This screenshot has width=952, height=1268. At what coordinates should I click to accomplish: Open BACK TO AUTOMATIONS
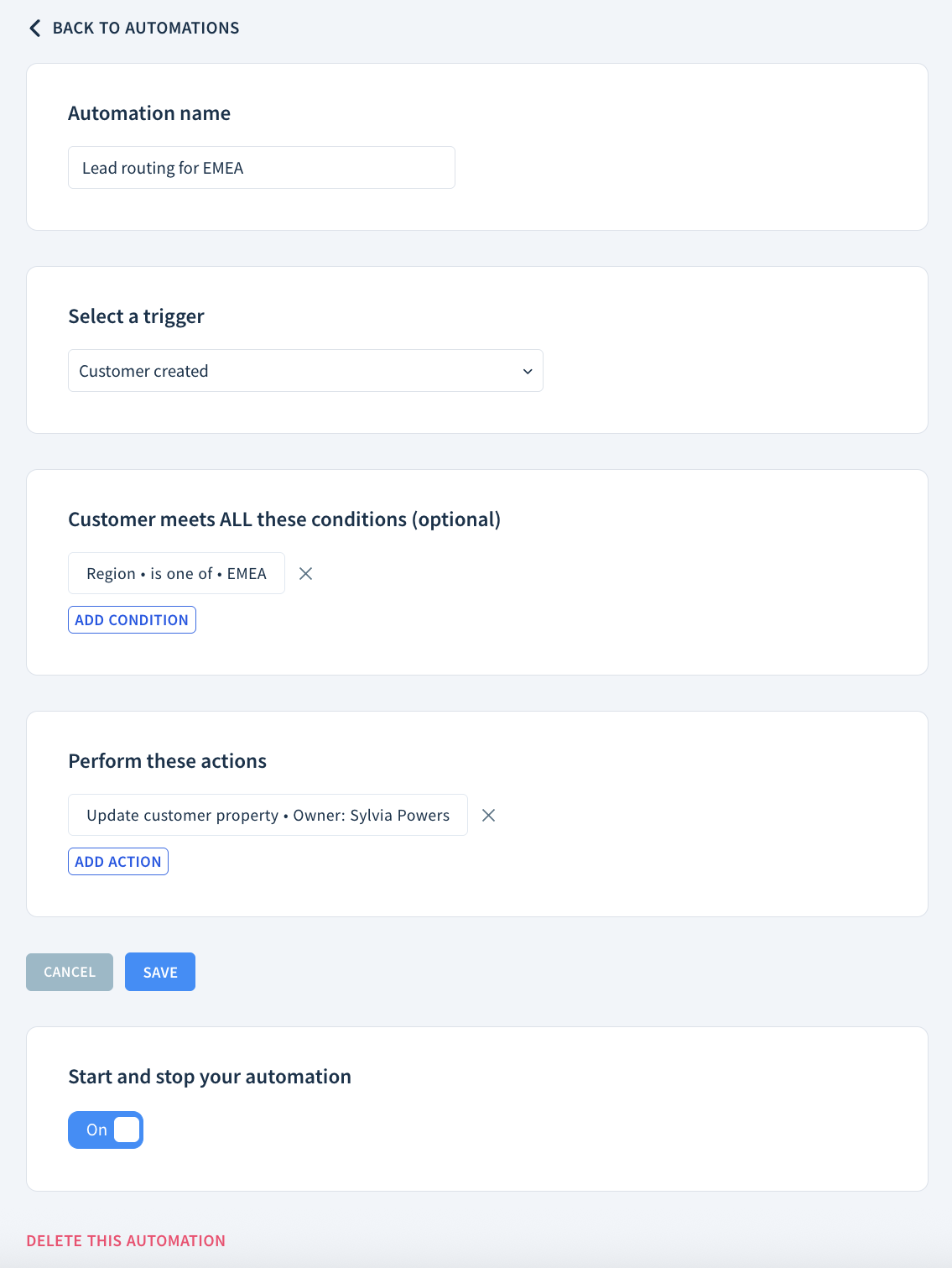tap(133, 28)
